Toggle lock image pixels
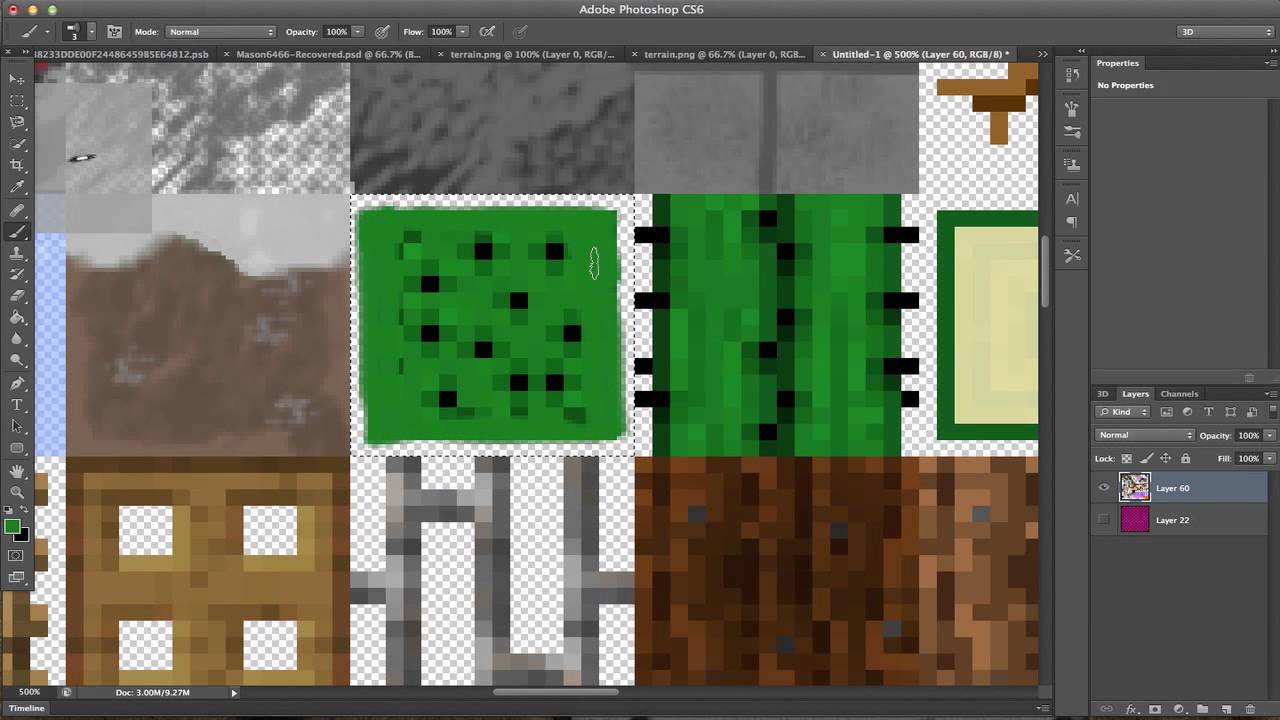Image resolution: width=1280 pixels, height=720 pixels. (x=1146, y=458)
